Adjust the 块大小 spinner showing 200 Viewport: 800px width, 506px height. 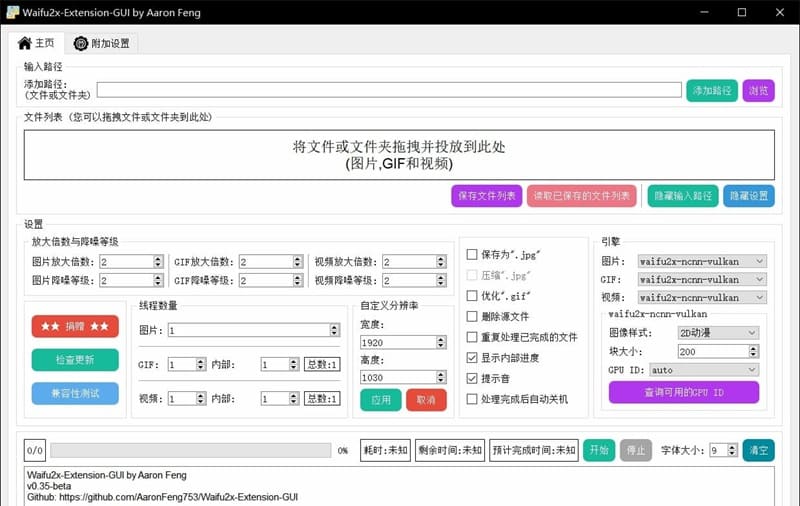718,351
